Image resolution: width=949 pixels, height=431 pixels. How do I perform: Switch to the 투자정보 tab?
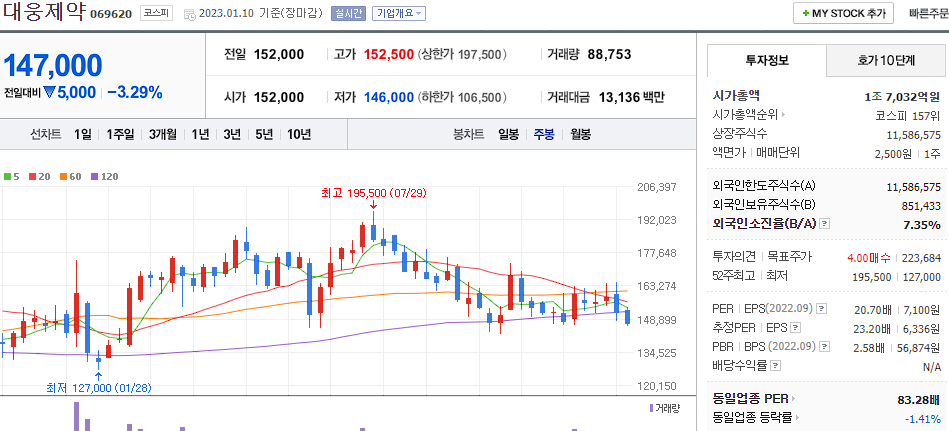767,61
